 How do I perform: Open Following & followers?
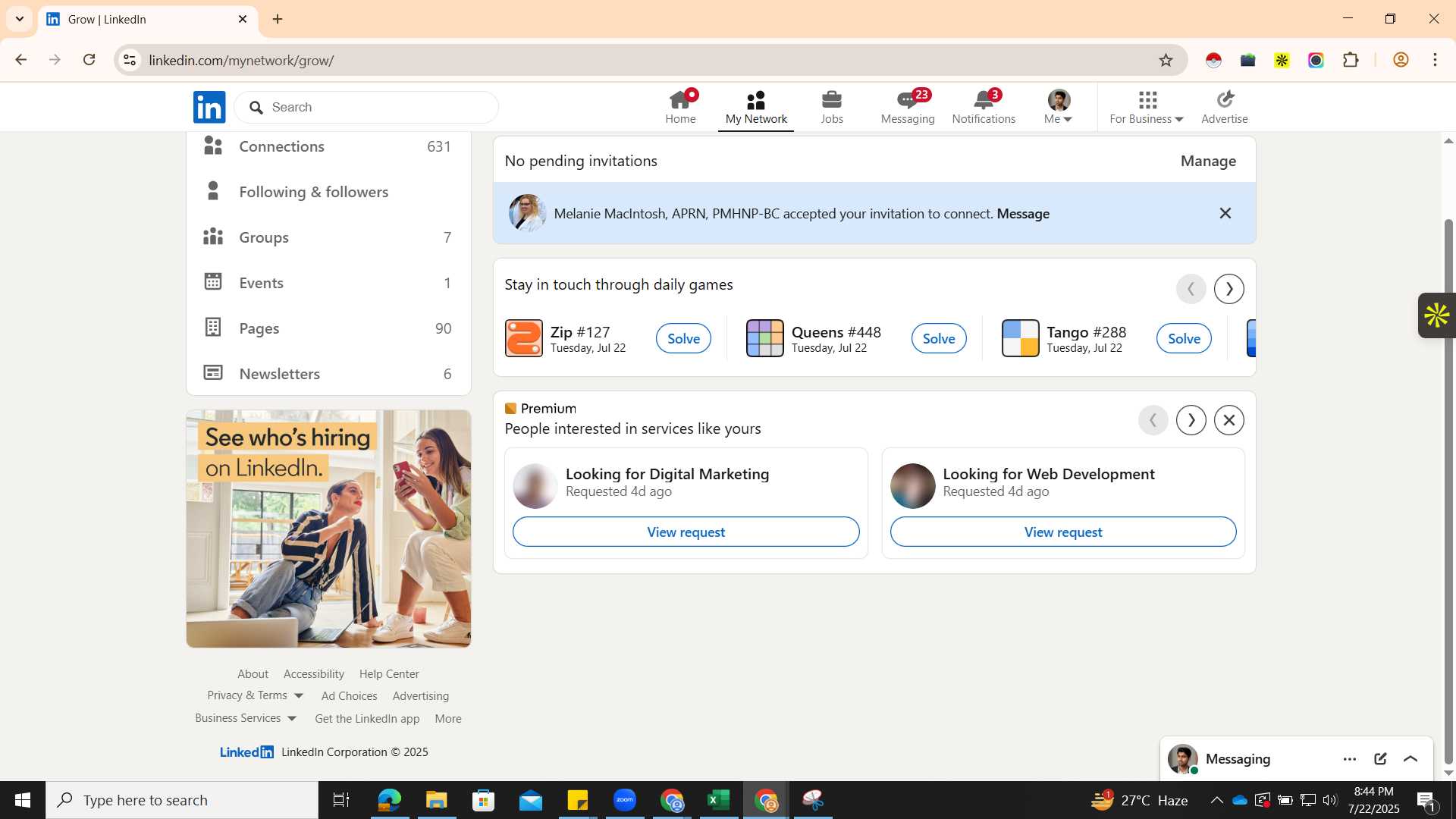click(328, 192)
